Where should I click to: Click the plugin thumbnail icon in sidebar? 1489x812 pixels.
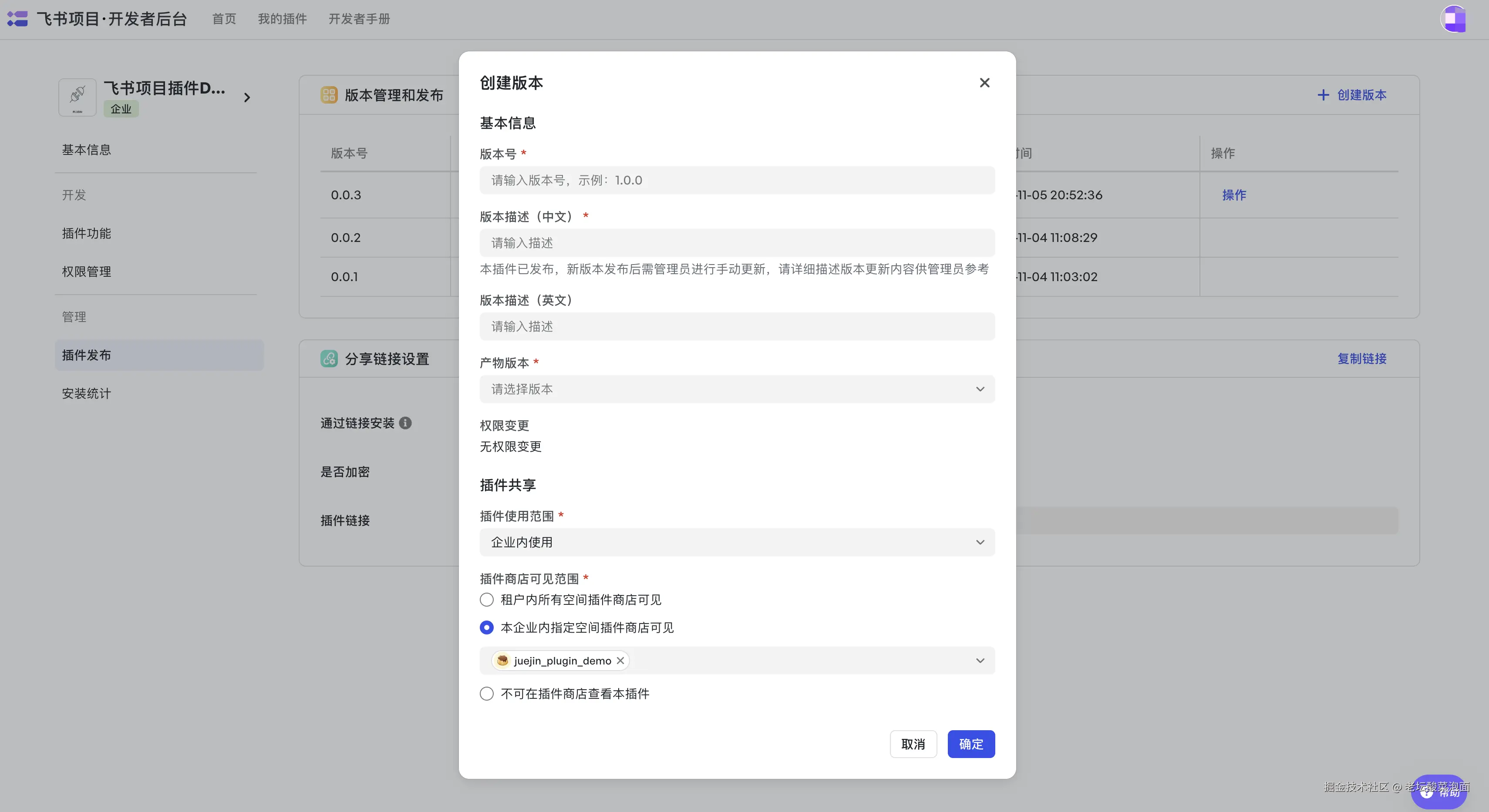point(77,97)
